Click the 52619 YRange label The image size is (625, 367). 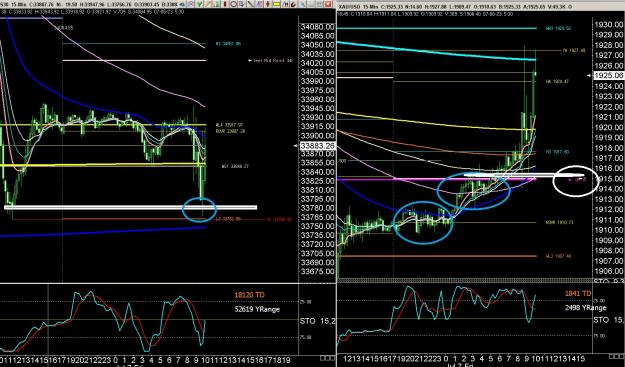point(257,309)
